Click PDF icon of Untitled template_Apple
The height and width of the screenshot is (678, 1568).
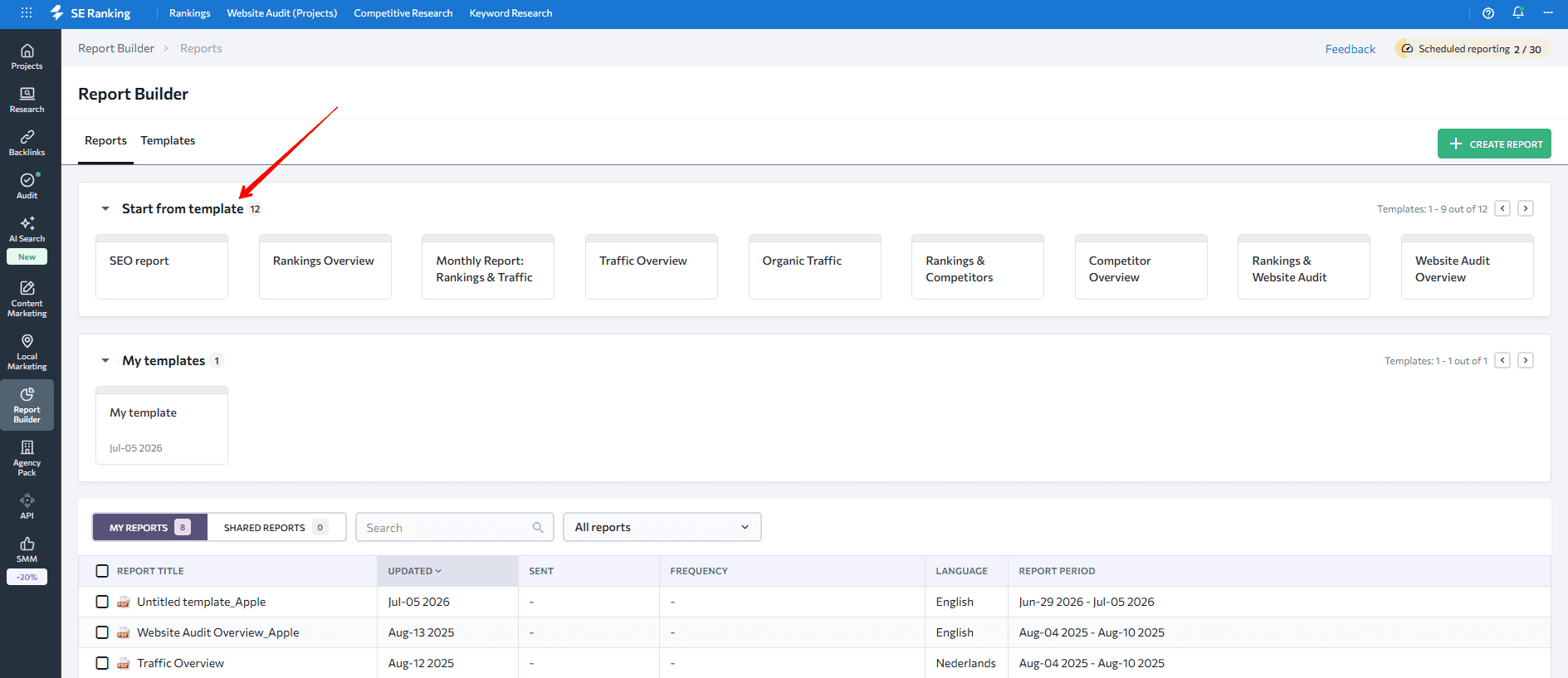pyautogui.click(x=123, y=602)
